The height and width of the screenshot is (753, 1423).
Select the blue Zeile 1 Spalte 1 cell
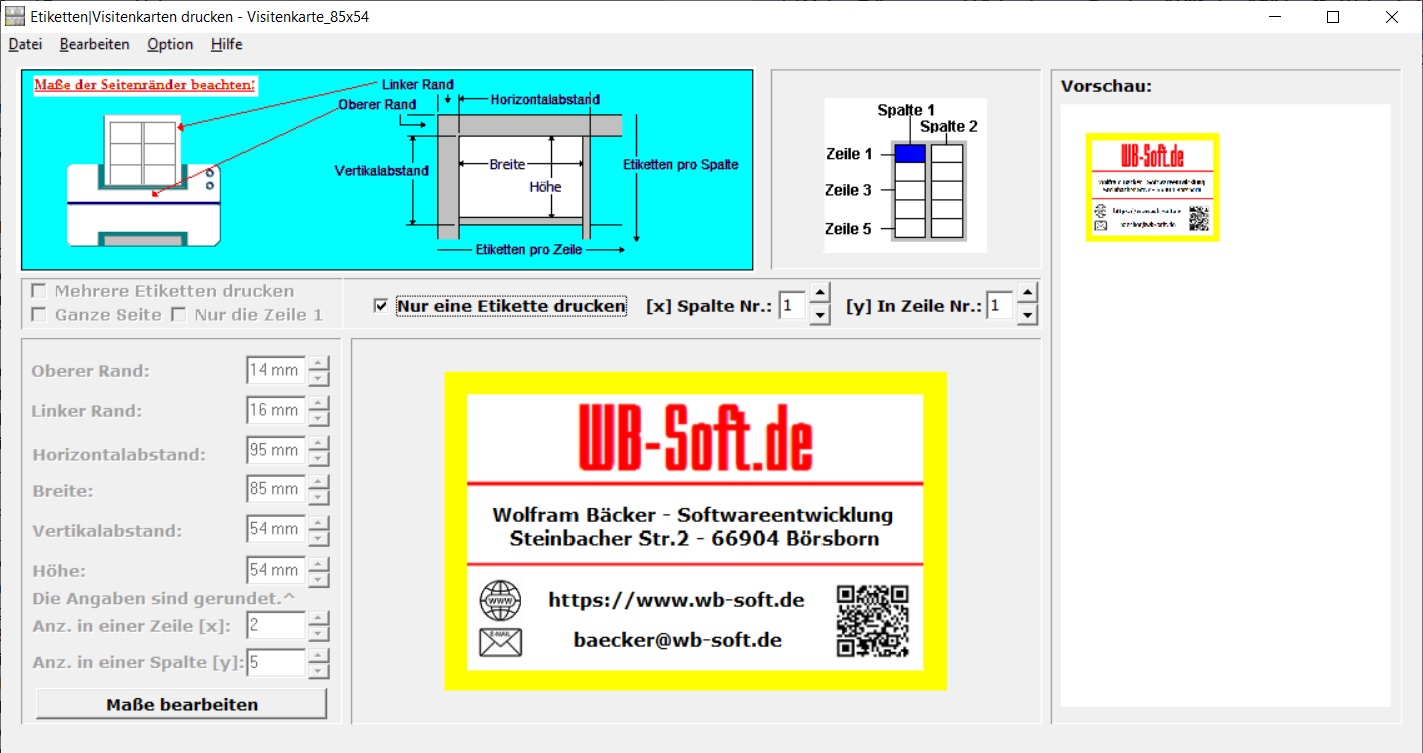[x=910, y=154]
